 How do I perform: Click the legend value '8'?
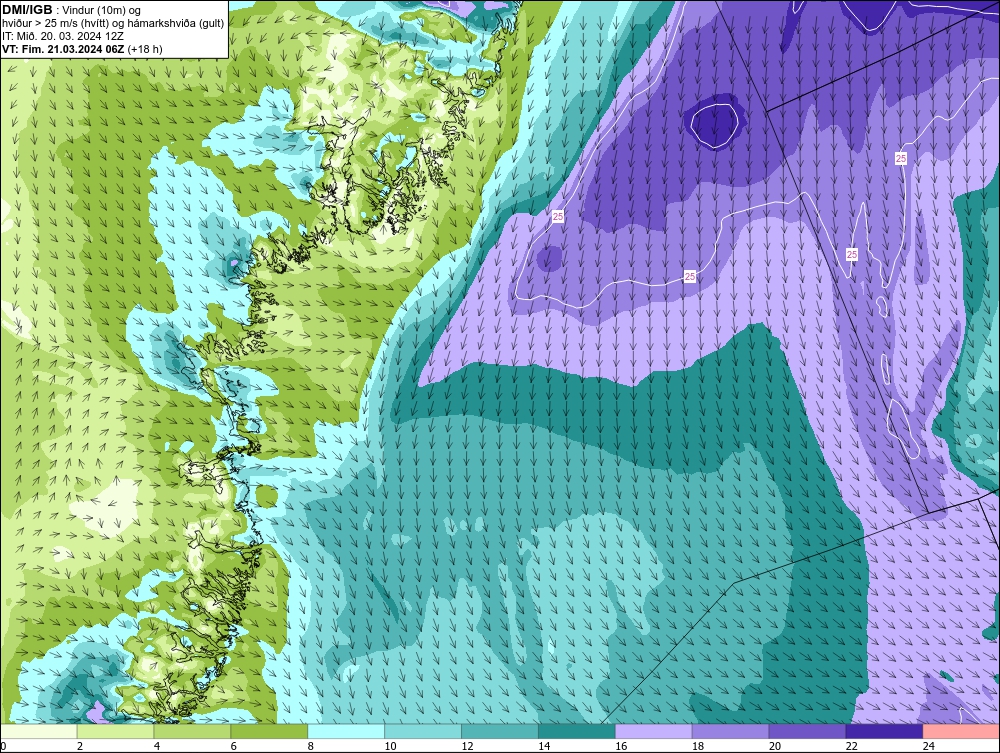(311, 746)
